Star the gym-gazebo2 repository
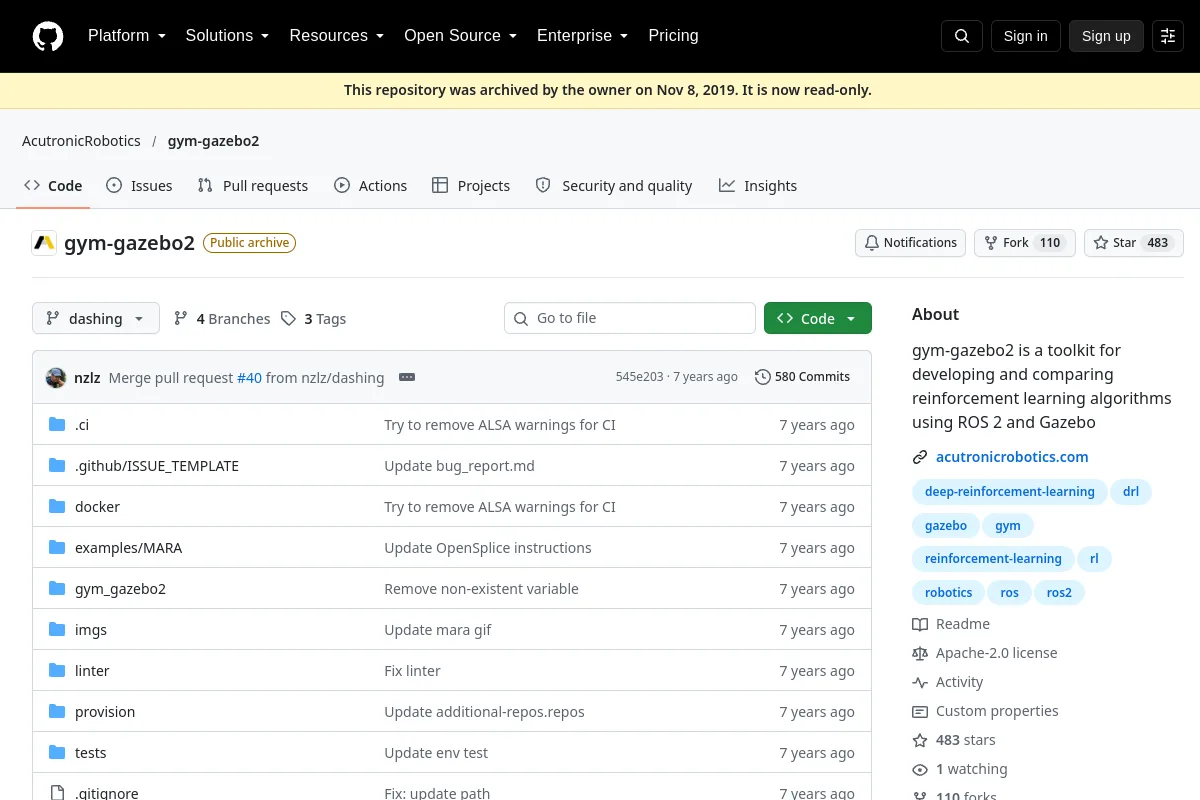Viewport: 1200px width, 800px height. [x=1134, y=243]
